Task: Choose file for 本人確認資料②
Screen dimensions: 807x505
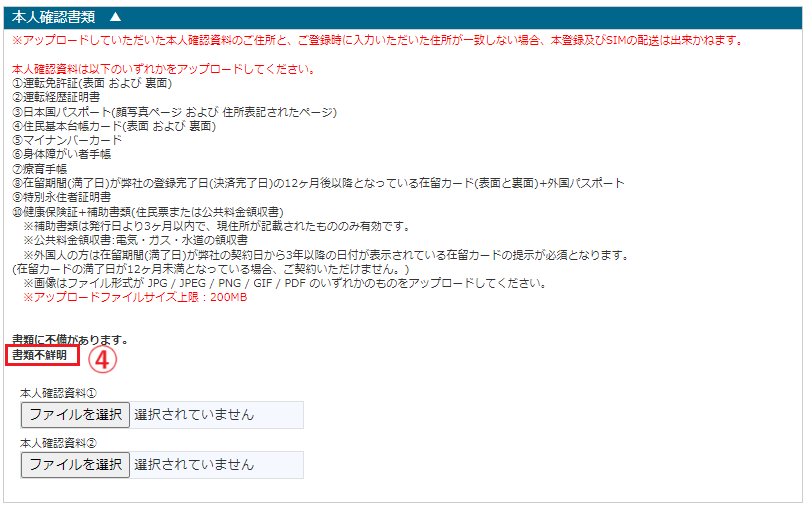Action: point(75,464)
